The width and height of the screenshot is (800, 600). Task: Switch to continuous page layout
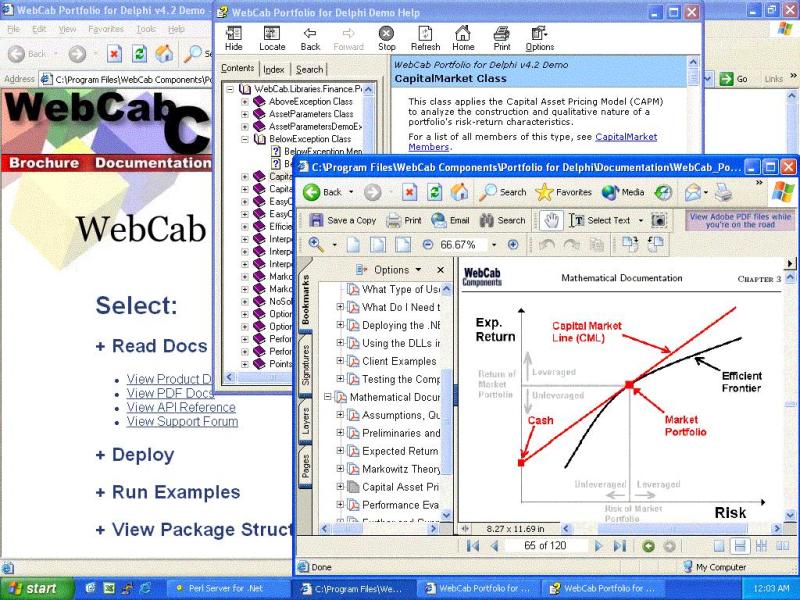739,546
